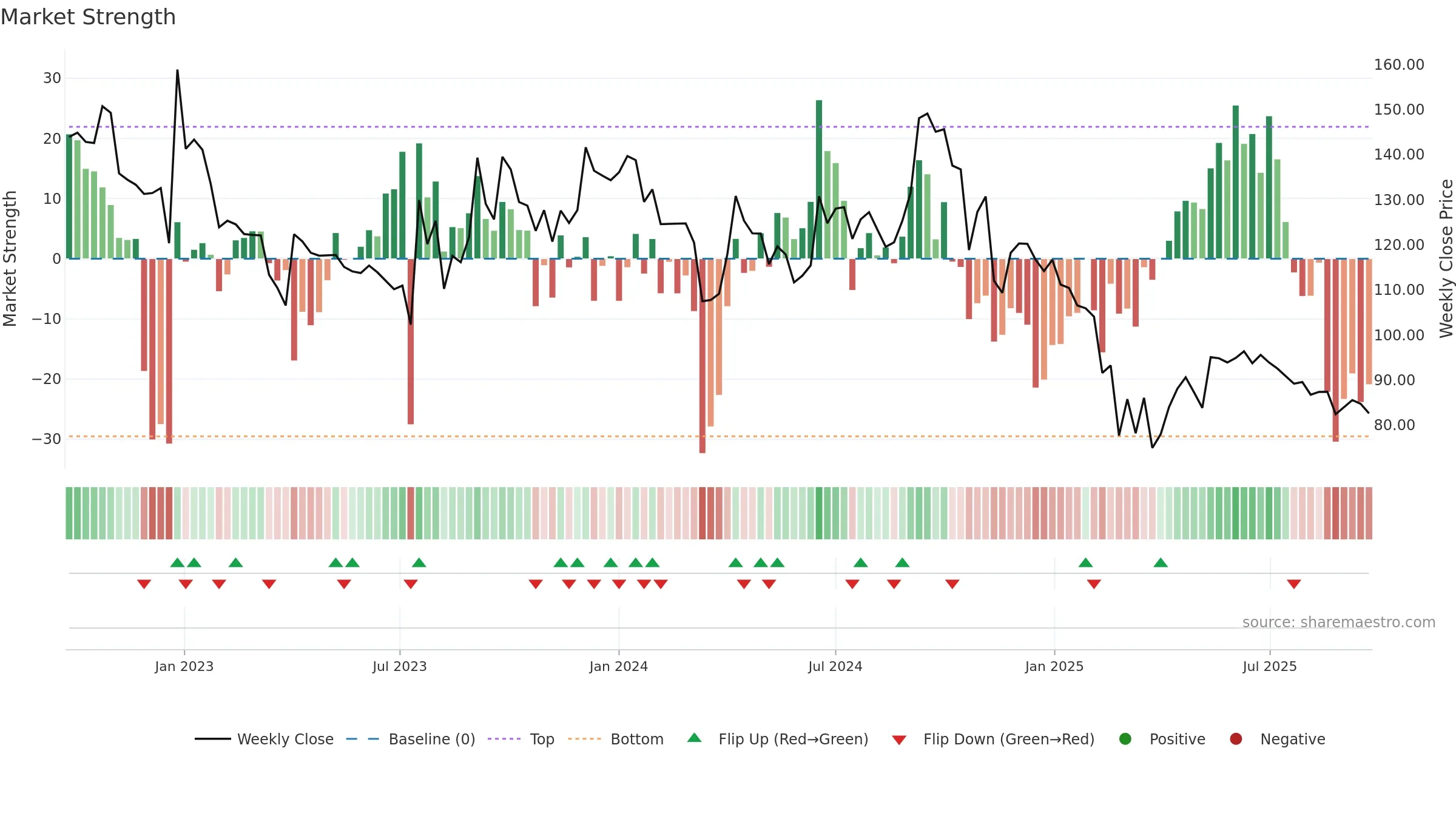Click the Jan 2023 axis label
Image resolution: width=1456 pixels, height=819 pixels.
(x=184, y=666)
